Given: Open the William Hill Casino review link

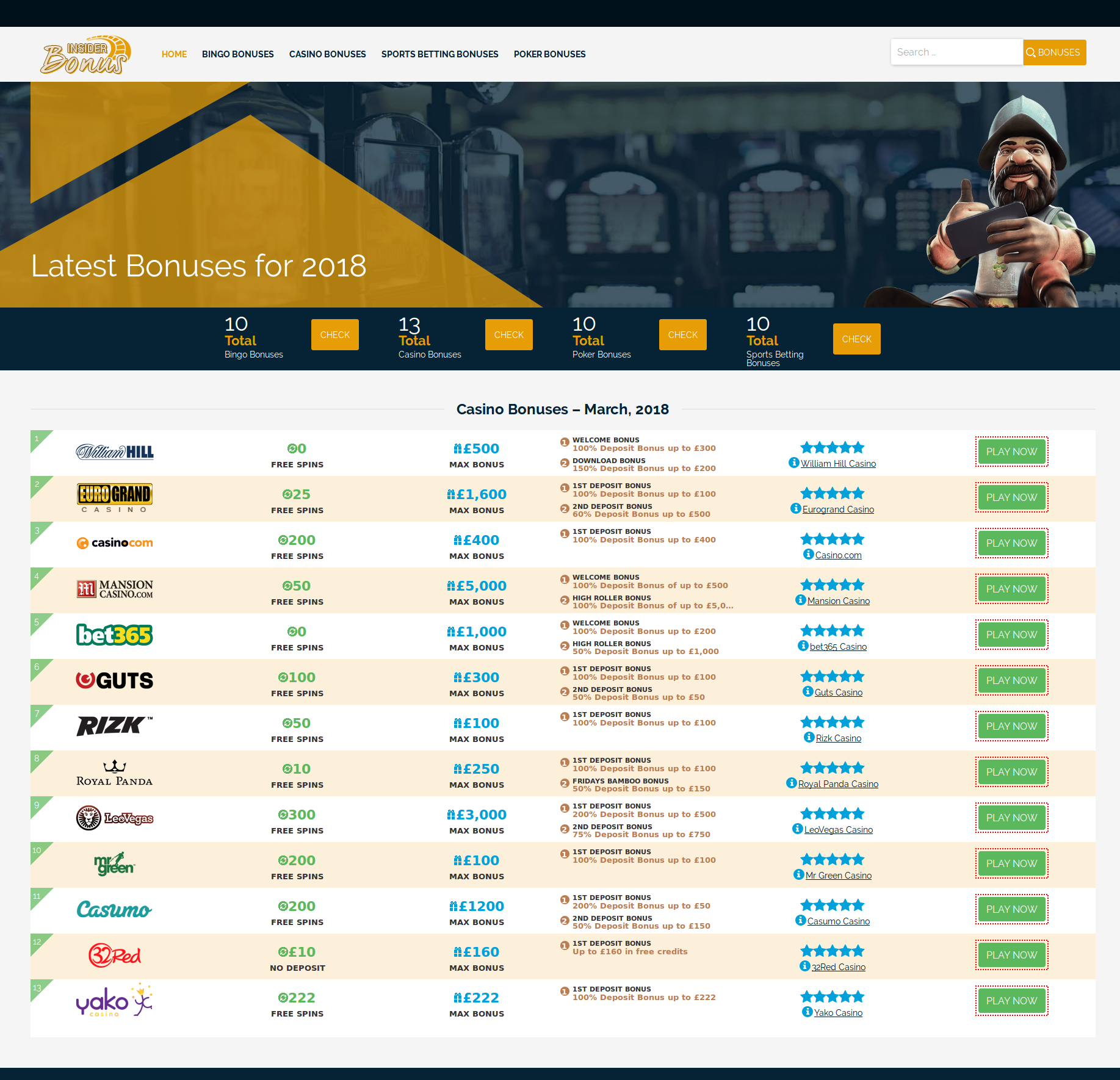Looking at the screenshot, I should [x=839, y=464].
